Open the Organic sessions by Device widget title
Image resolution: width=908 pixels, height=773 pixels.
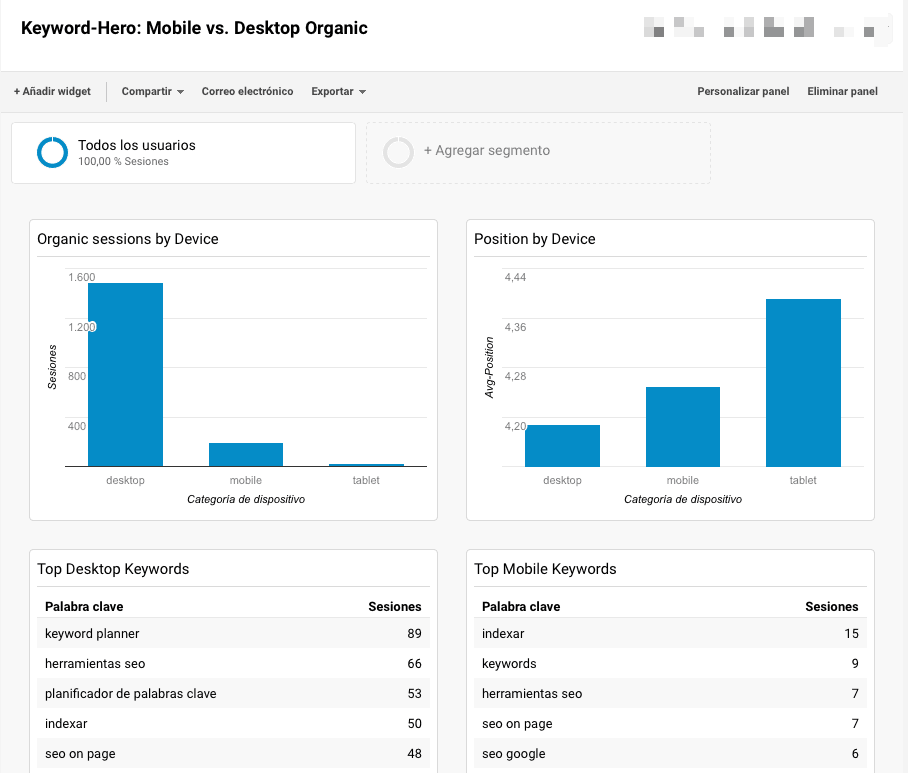coord(127,239)
